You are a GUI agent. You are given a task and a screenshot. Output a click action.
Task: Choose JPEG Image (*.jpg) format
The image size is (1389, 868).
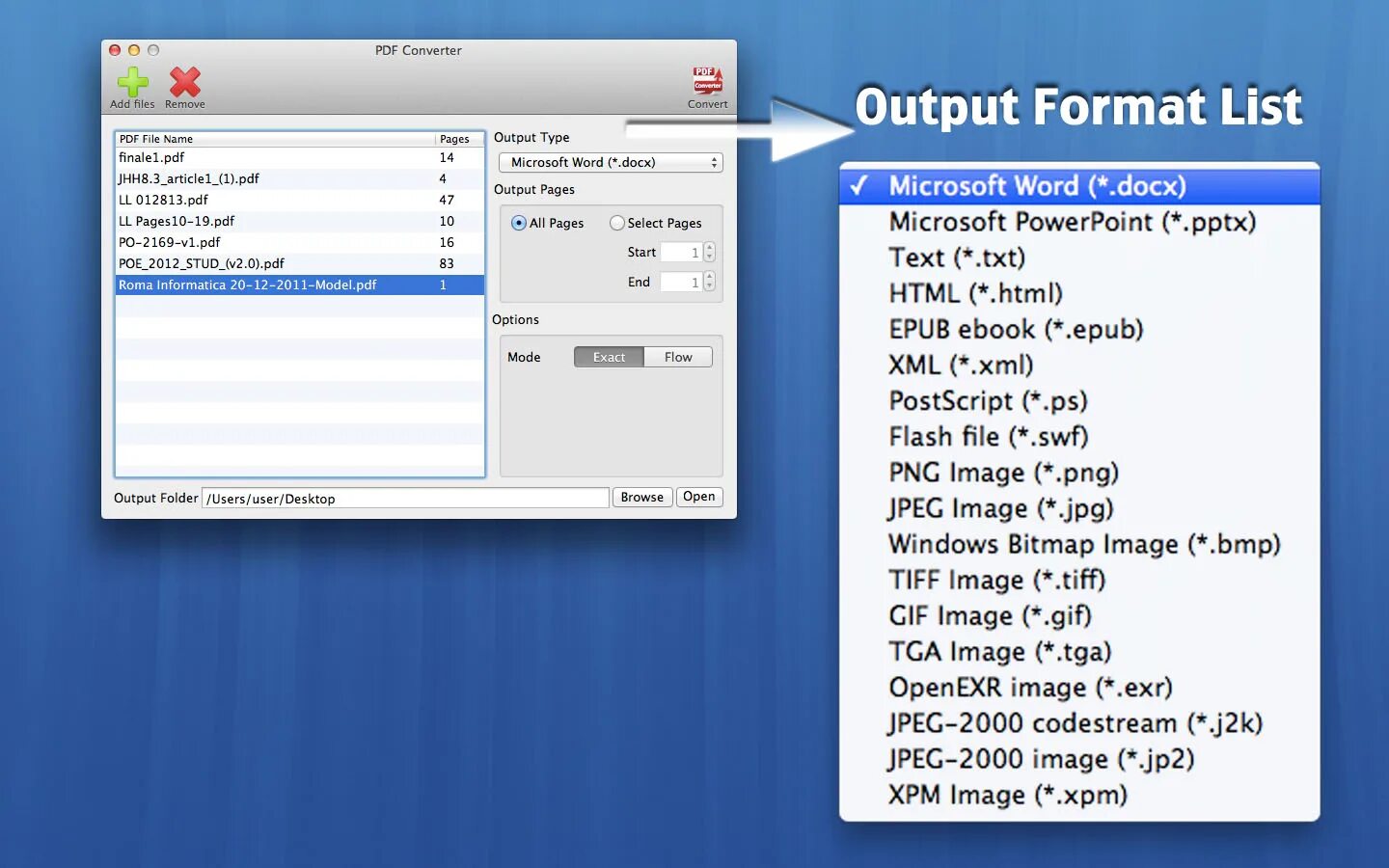1079,508
